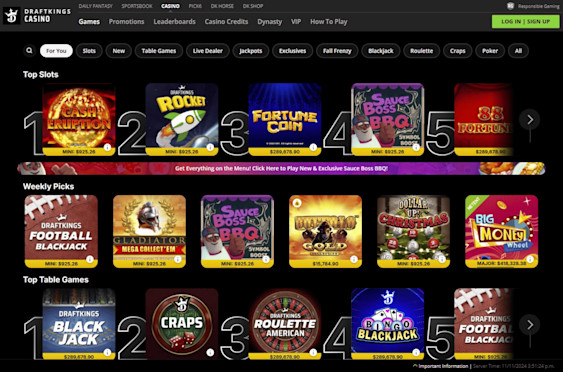The width and height of the screenshot is (563, 372).
Task: Select the Craps filter pill
Action: click(457, 51)
